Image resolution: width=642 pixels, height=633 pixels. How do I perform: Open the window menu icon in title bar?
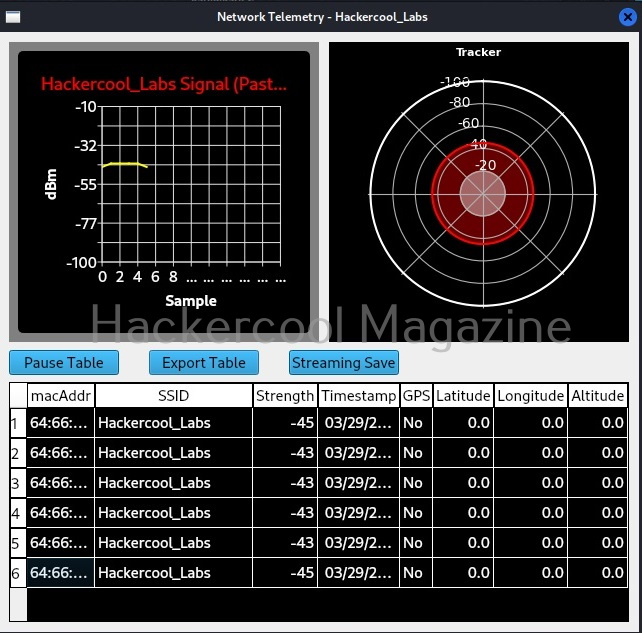point(13,17)
